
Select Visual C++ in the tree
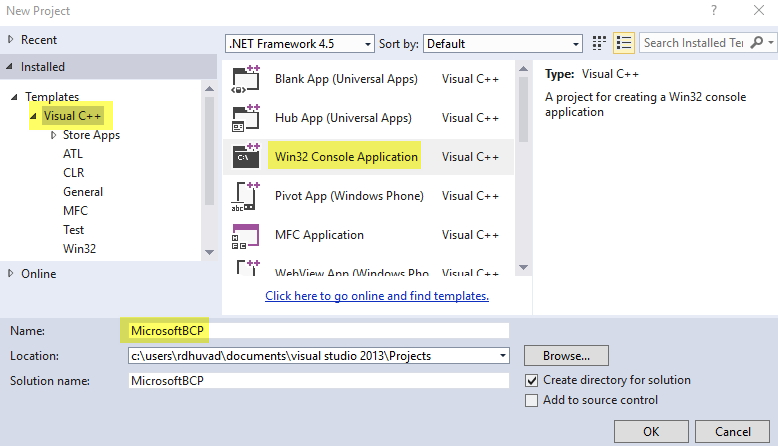click(x=72, y=116)
